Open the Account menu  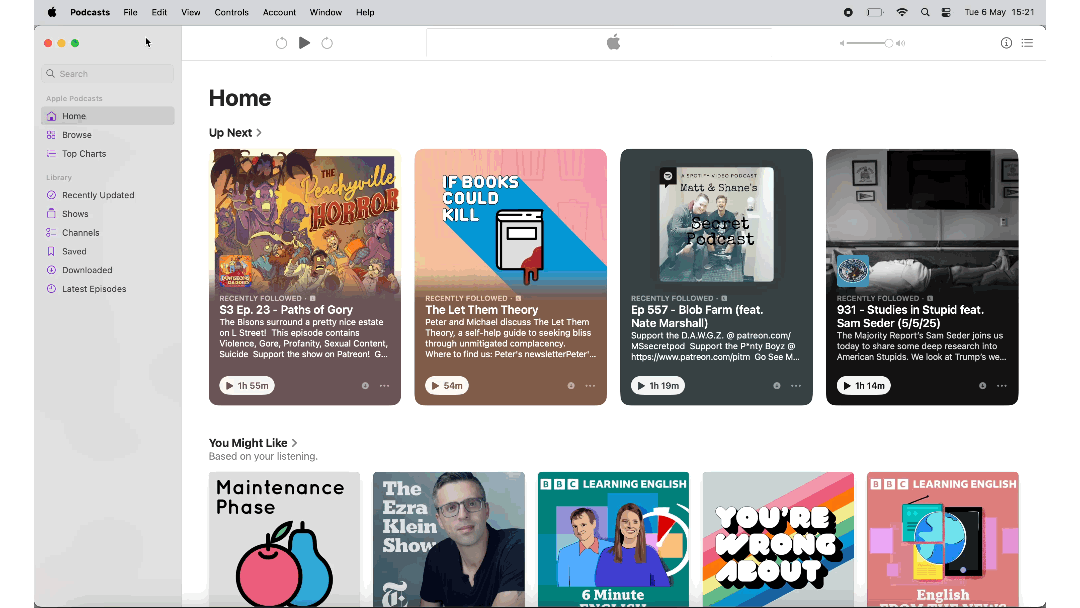279,12
